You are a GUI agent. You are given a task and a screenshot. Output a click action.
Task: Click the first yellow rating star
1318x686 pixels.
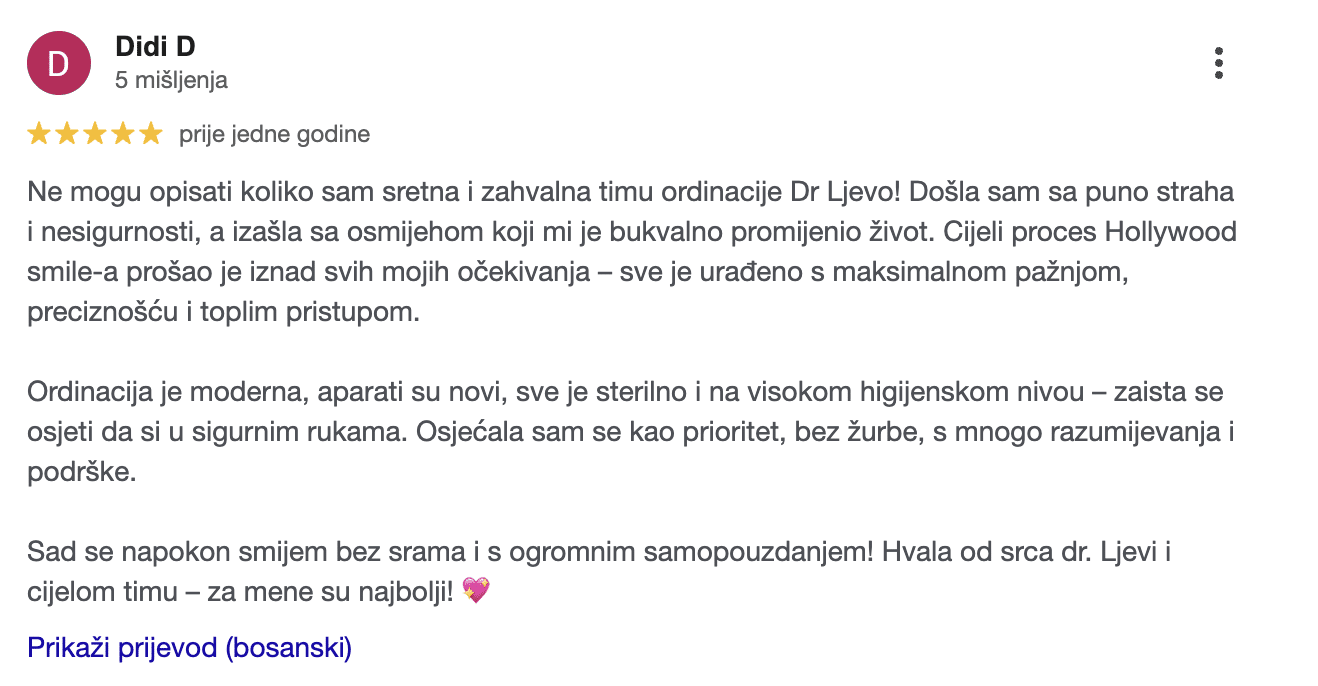[39, 133]
